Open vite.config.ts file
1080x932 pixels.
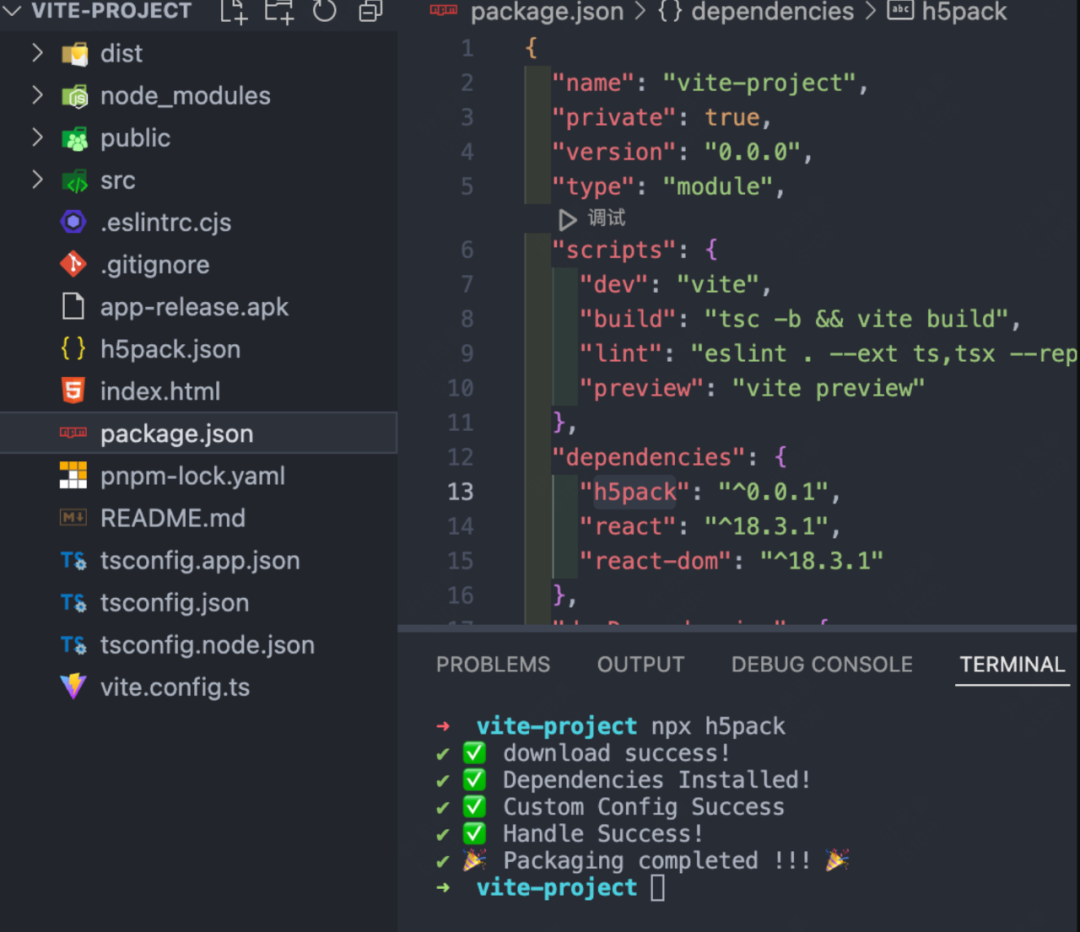(x=175, y=687)
